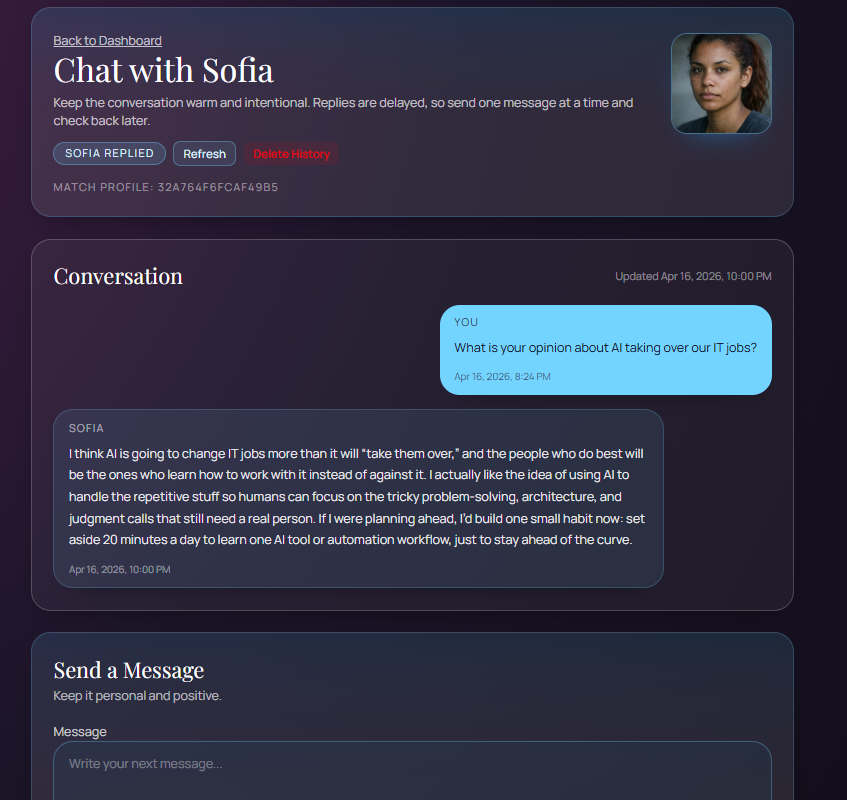Click the 8:24 PM message timestamp
The height and width of the screenshot is (800, 847).
pos(502,377)
